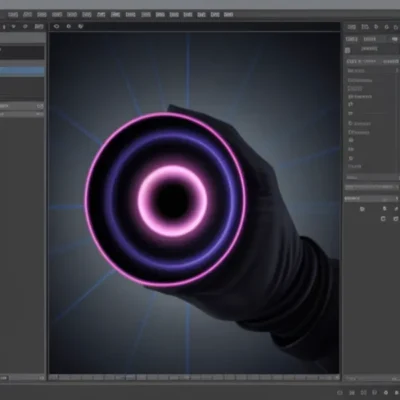Open the second tab in the right panel tab row
Image resolution: width=400 pixels, height=400 pixels.
tap(369, 39)
